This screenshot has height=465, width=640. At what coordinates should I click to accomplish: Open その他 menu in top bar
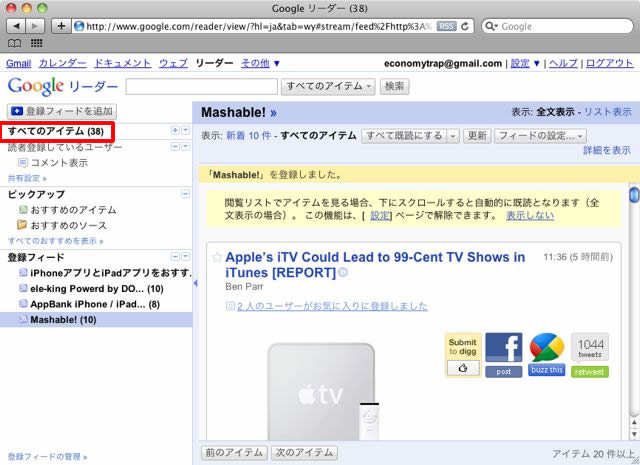tap(260, 63)
